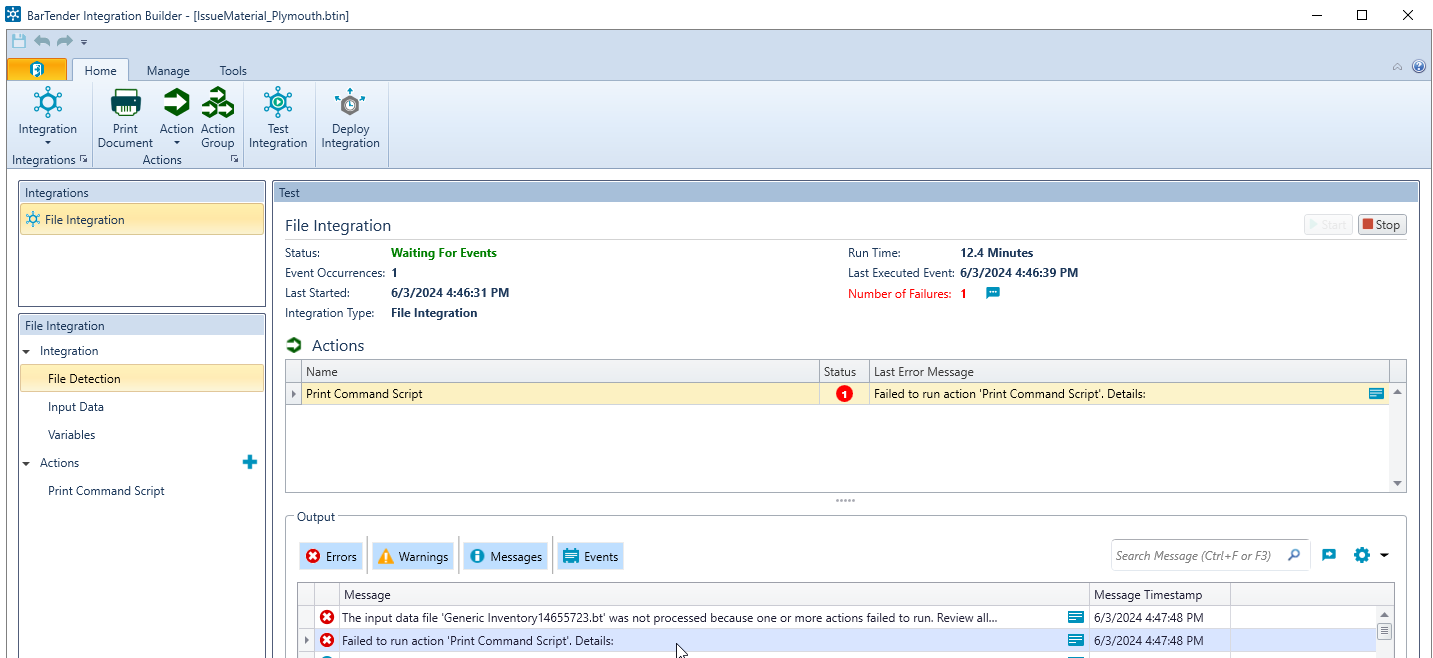This screenshot has width=1433, height=658.
Task: Click the Save icon in quick access toolbar
Action: click(19, 41)
